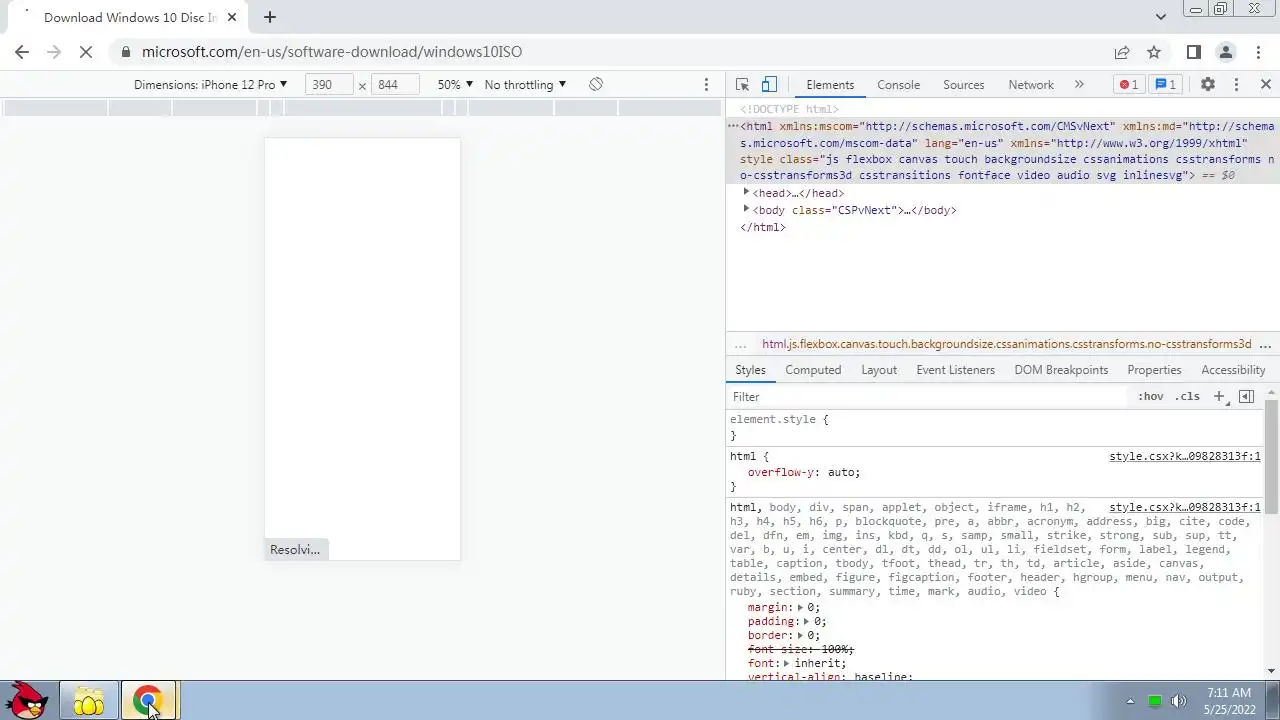Open the 50% zoom dropdown
This screenshot has width=1280, height=720.
[455, 85]
